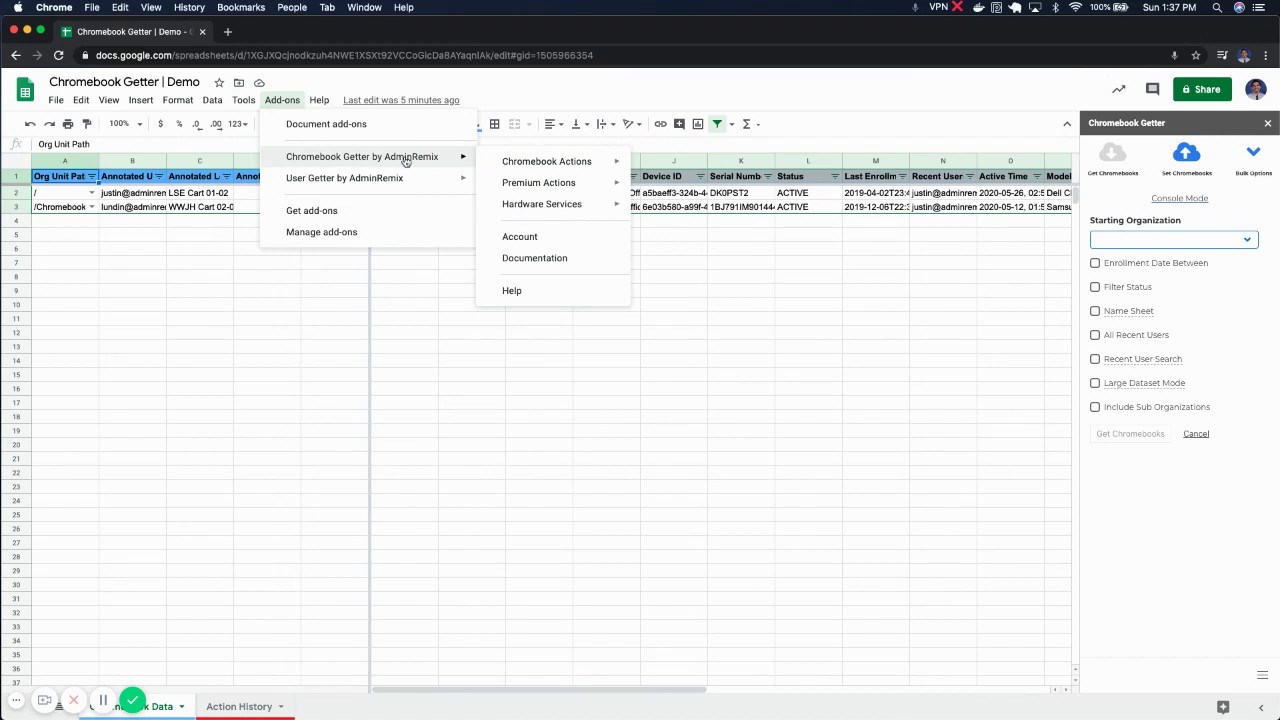Enable Enrollment Date Between checkbox
This screenshot has width=1280, height=720.
(1095, 263)
